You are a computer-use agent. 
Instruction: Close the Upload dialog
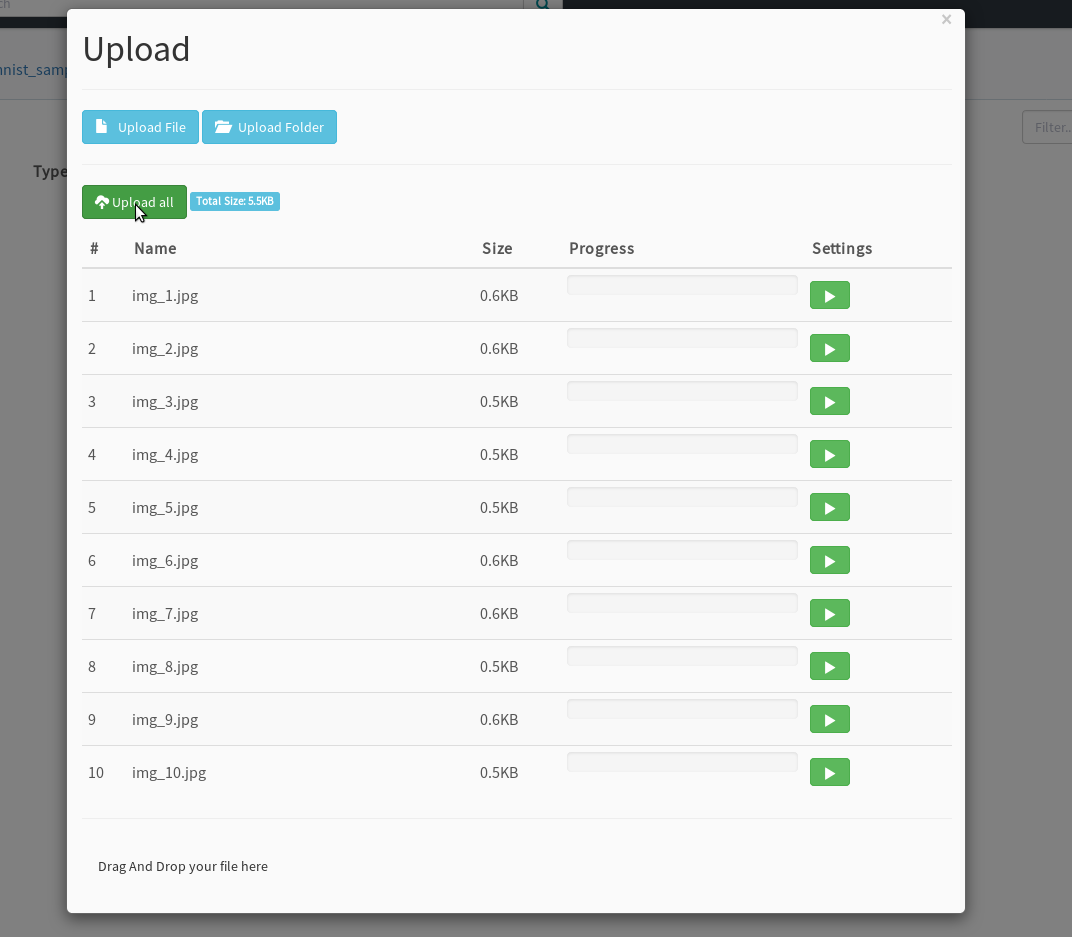tap(946, 20)
